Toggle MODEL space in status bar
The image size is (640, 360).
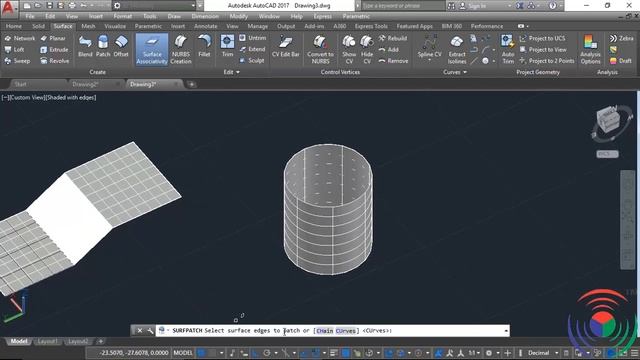183,353
